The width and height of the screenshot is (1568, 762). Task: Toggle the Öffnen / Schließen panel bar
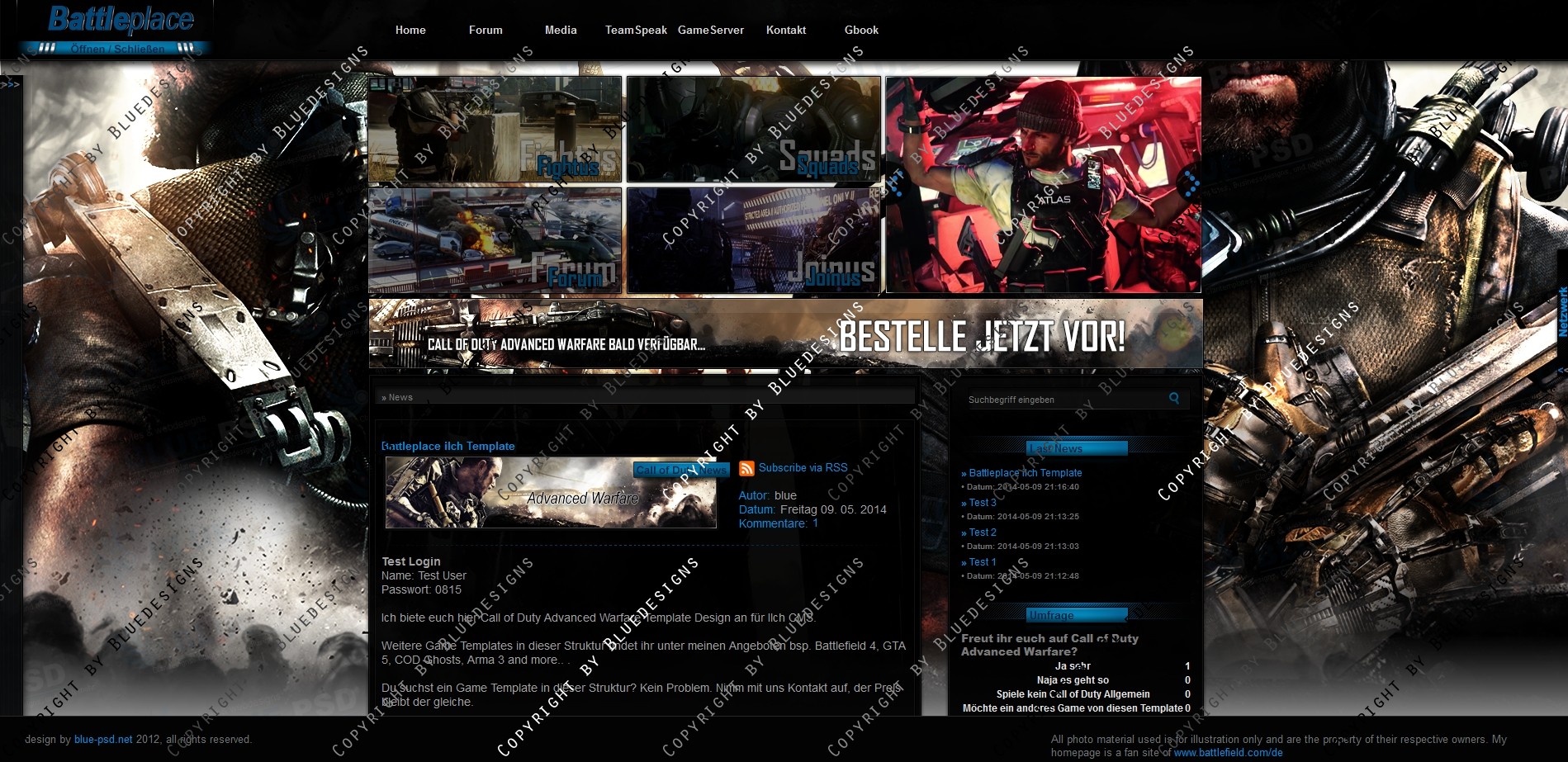click(x=116, y=48)
